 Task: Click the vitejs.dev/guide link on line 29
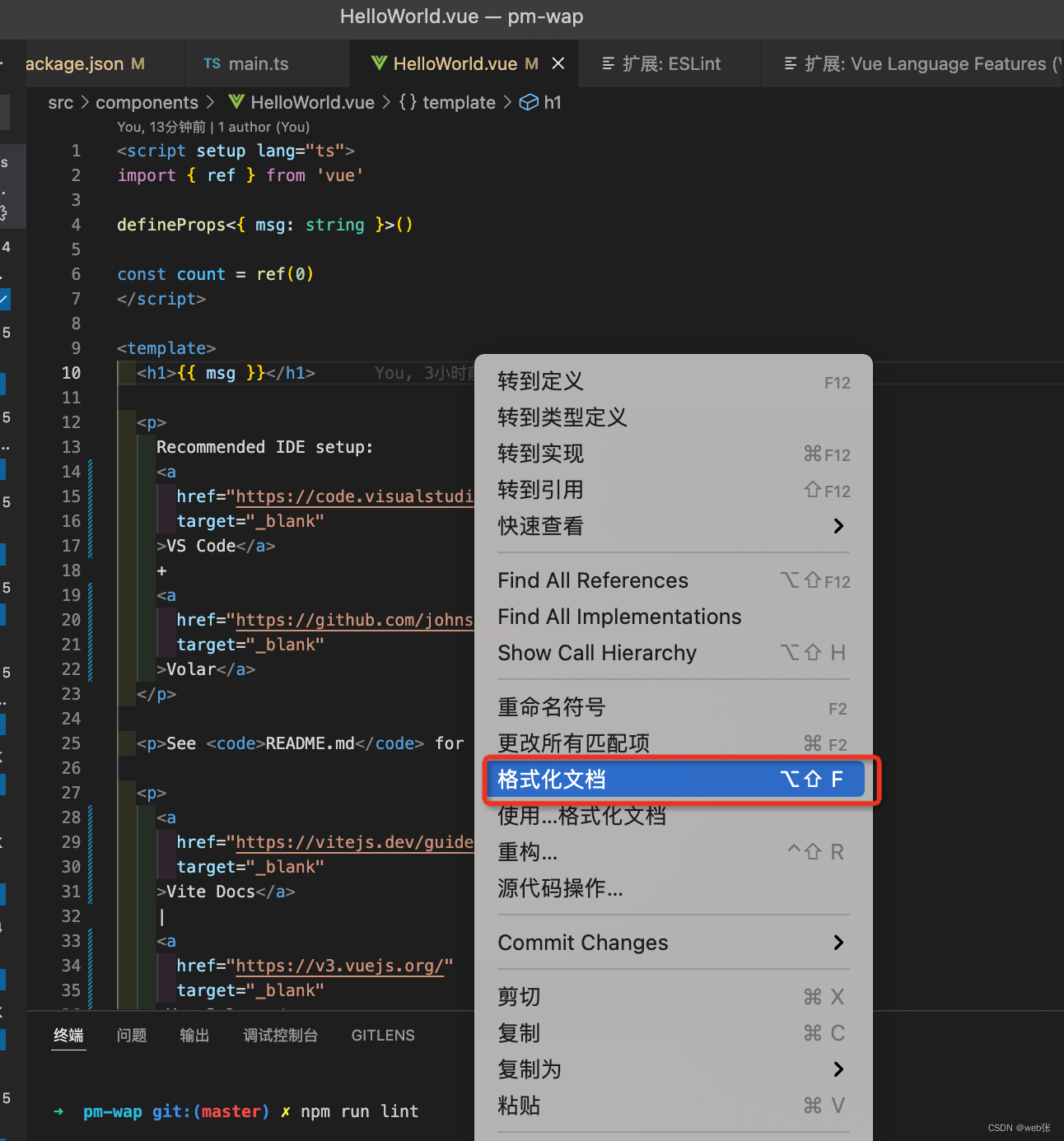pos(355,842)
